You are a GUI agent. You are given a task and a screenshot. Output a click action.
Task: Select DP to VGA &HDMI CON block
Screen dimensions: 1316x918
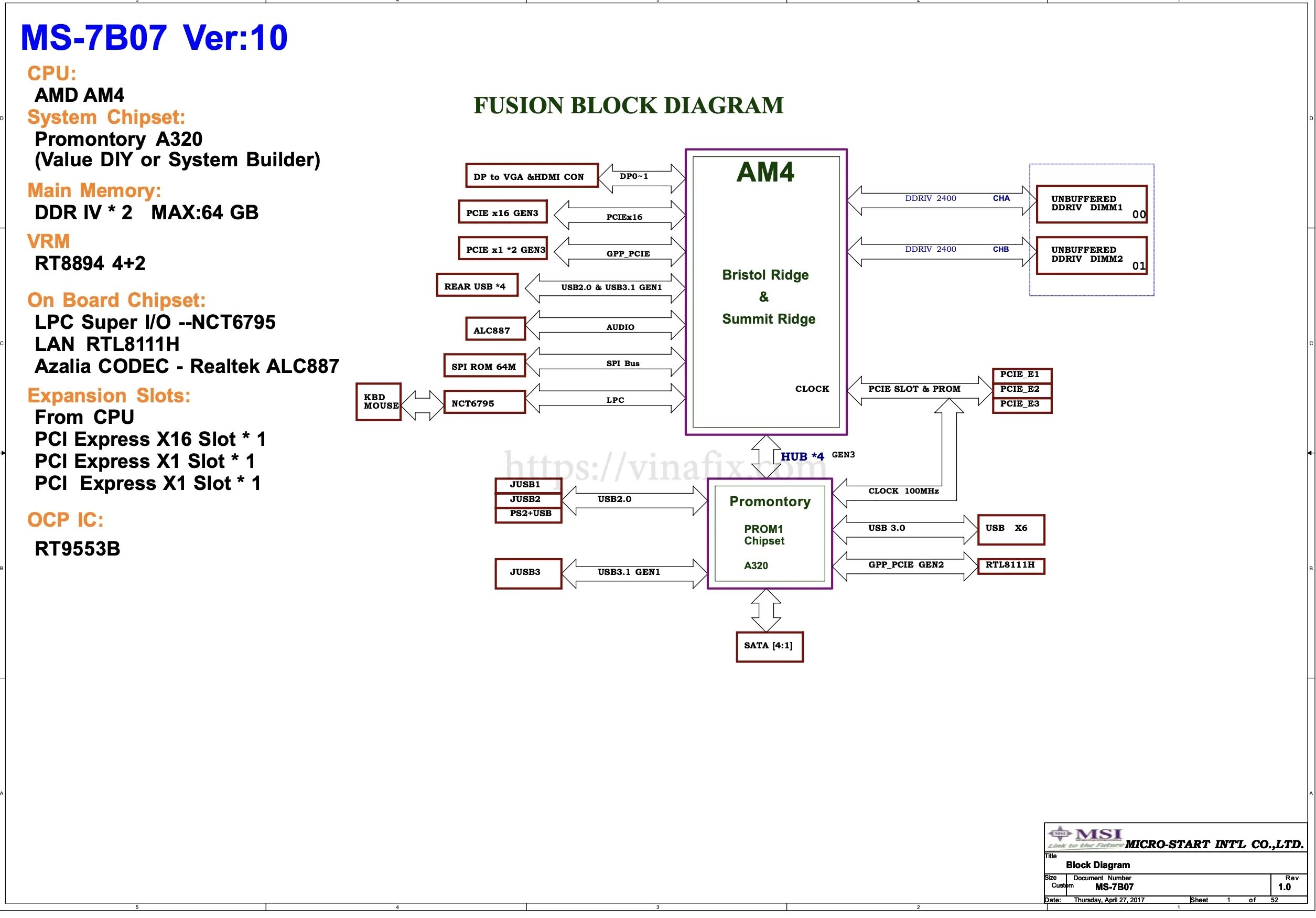tap(531, 175)
